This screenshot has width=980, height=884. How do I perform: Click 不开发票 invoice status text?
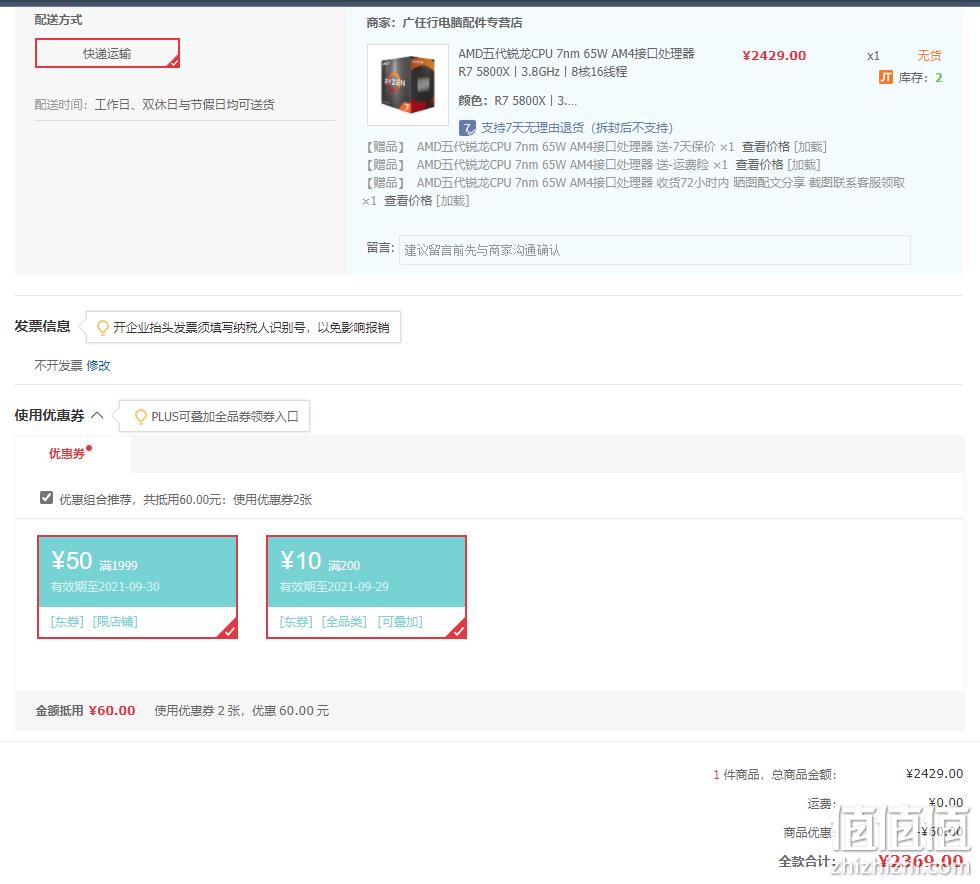click(58, 366)
